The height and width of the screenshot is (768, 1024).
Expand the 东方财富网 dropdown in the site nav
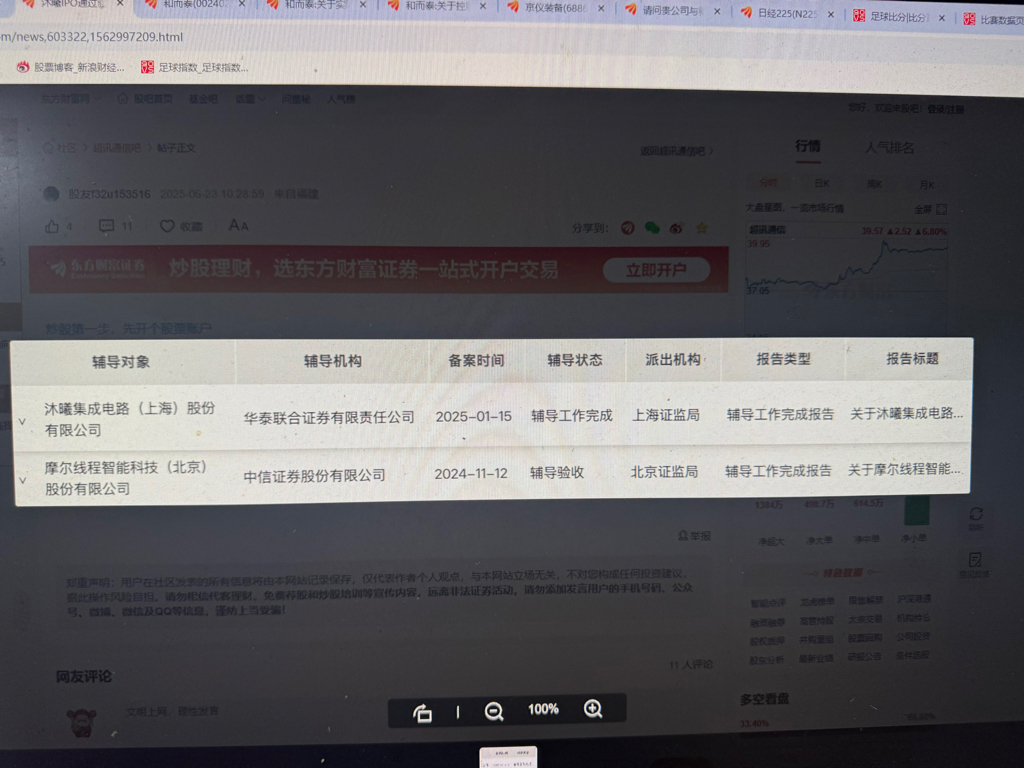click(x=71, y=99)
